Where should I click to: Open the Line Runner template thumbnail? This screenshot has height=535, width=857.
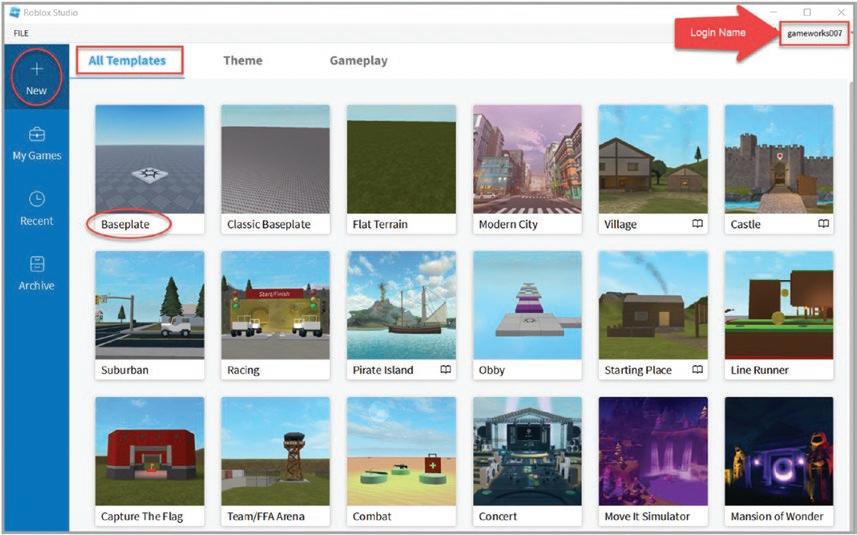tap(779, 305)
